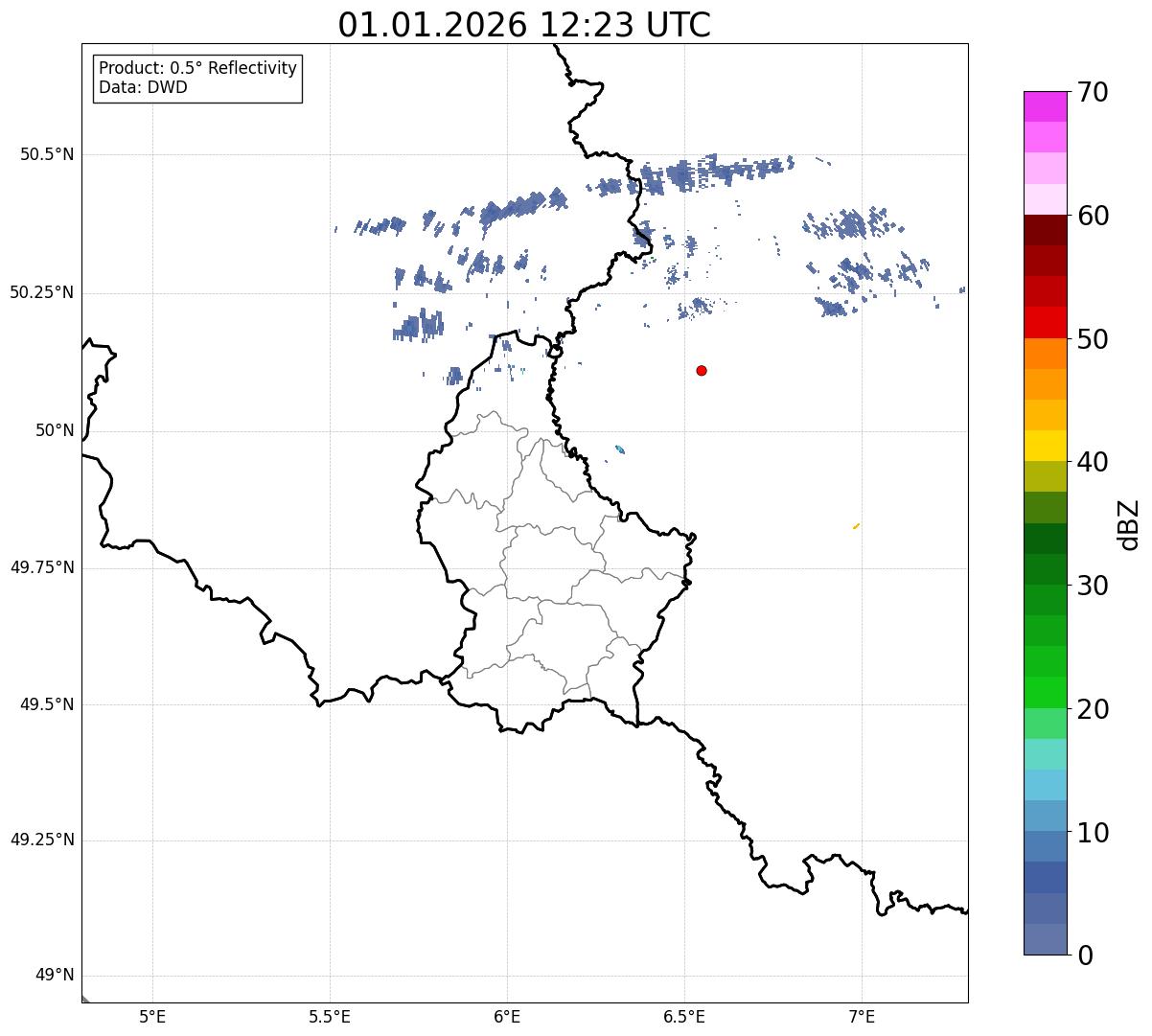Click the 49°N latitude label

click(x=55, y=975)
